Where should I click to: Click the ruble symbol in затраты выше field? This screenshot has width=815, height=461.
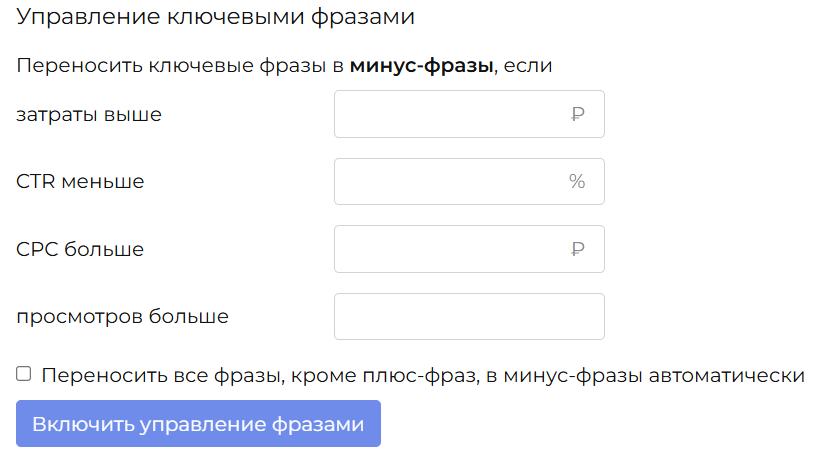pyautogui.click(x=577, y=114)
